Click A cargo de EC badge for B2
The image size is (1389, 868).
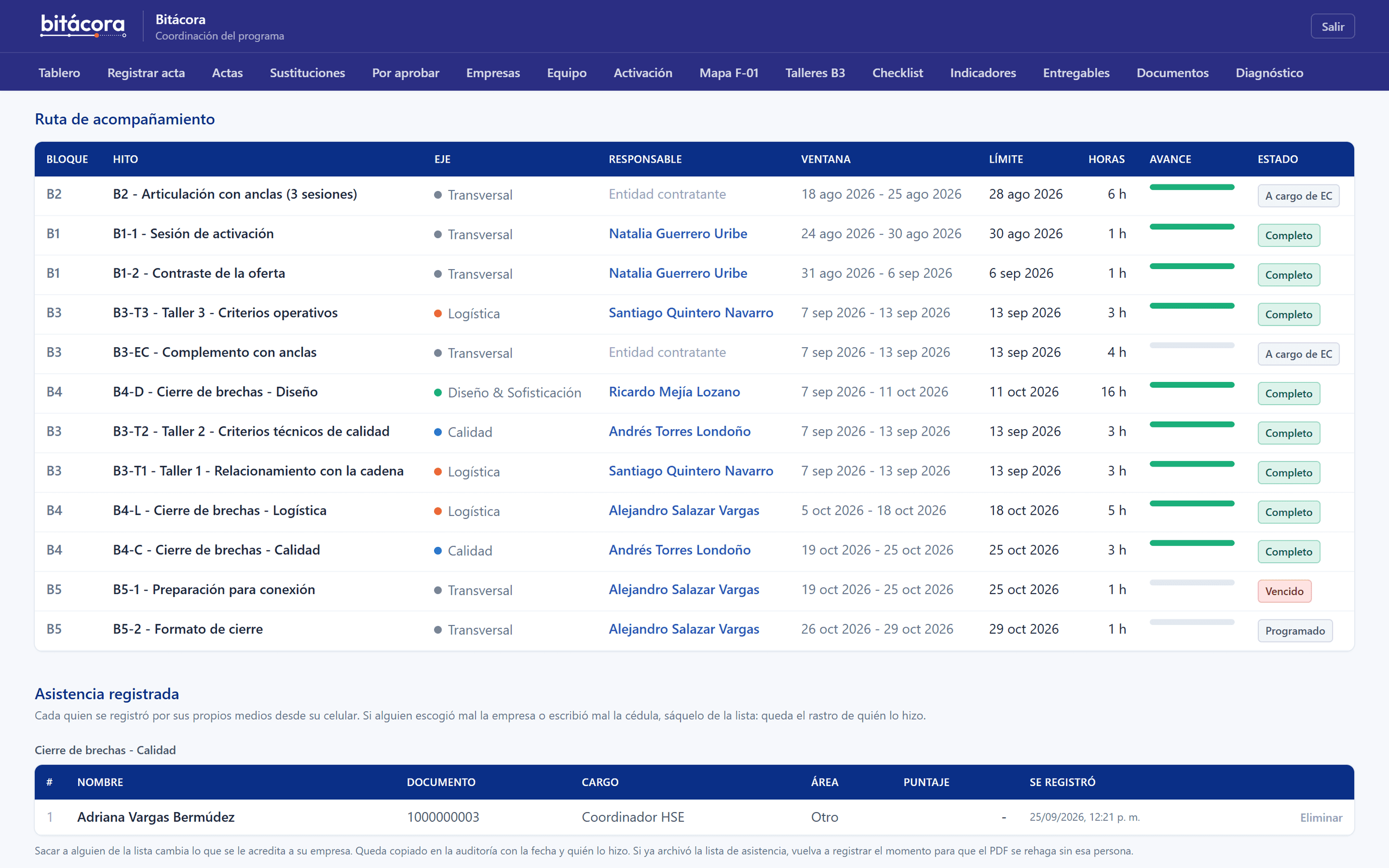pyautogui.click(x=1298, y=196)
